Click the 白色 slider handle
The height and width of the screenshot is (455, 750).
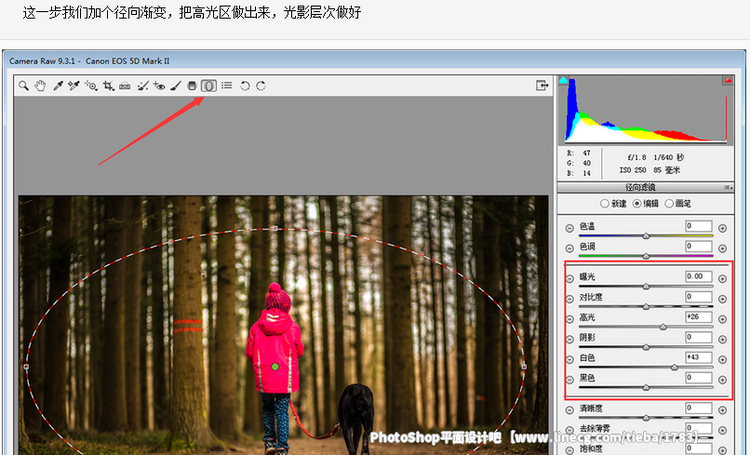click(x=674, y=367)
